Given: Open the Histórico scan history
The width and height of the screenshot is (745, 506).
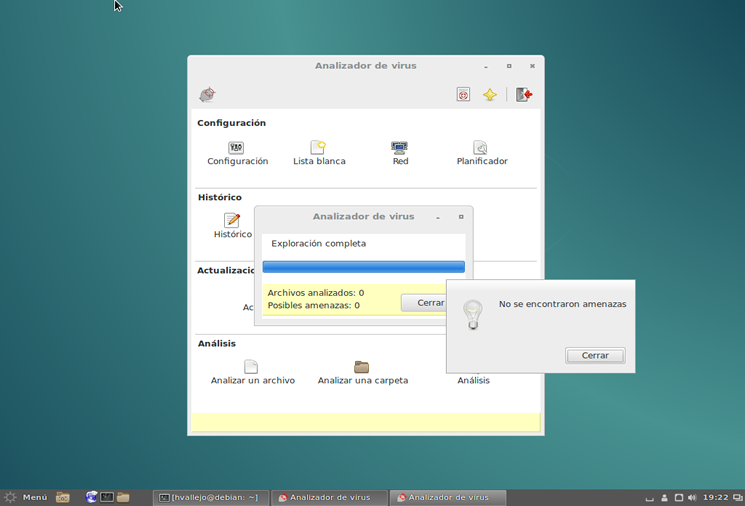Looking at the screenshot, I should [232, 221].
